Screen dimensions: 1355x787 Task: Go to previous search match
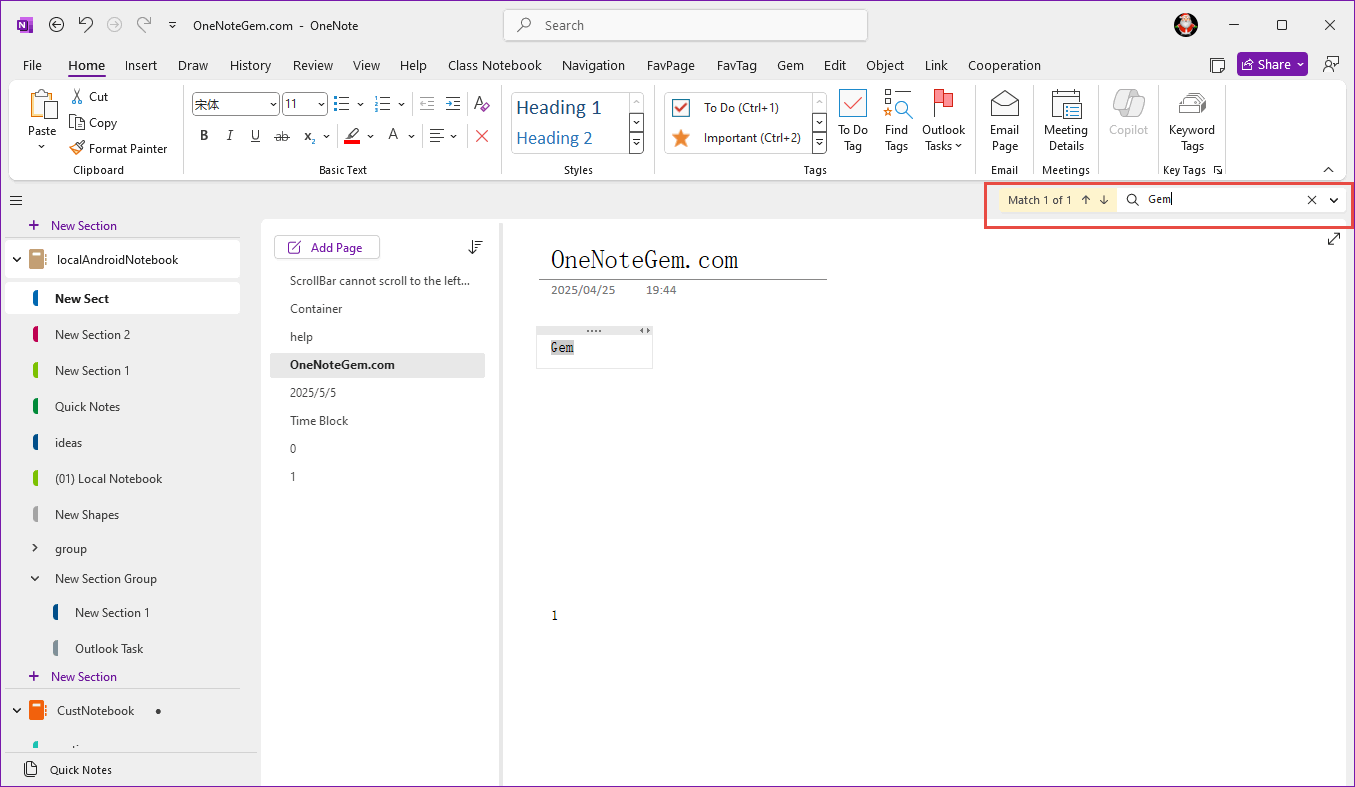pos(1086,200)
